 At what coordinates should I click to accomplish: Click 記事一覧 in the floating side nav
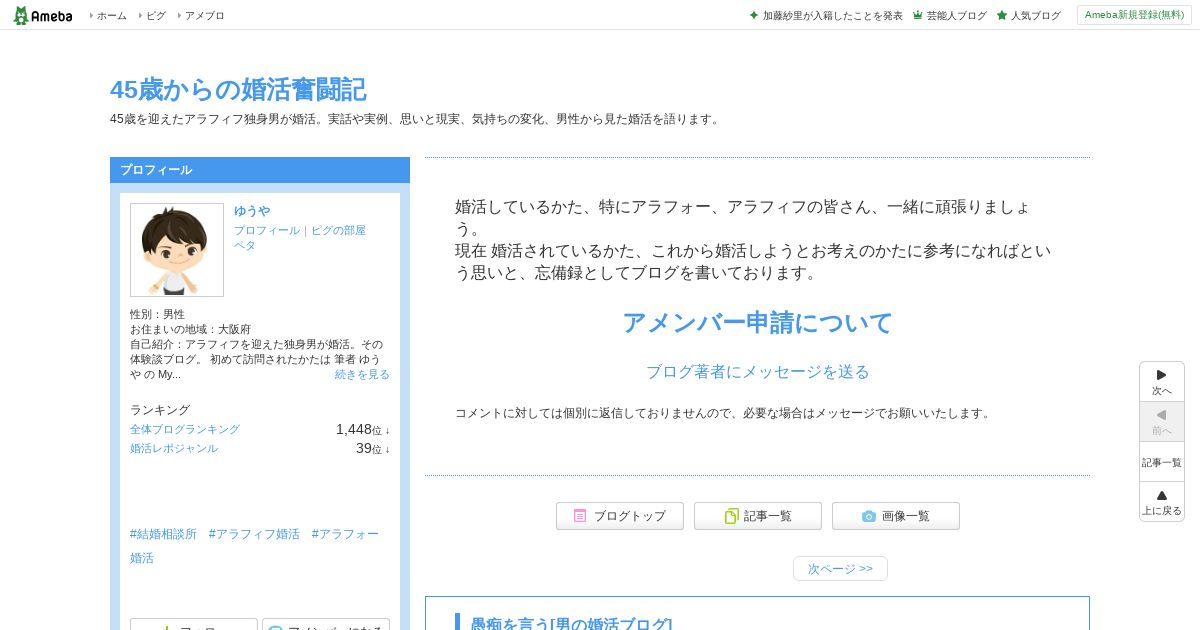pyautogui.click(x=1162, y=462)
